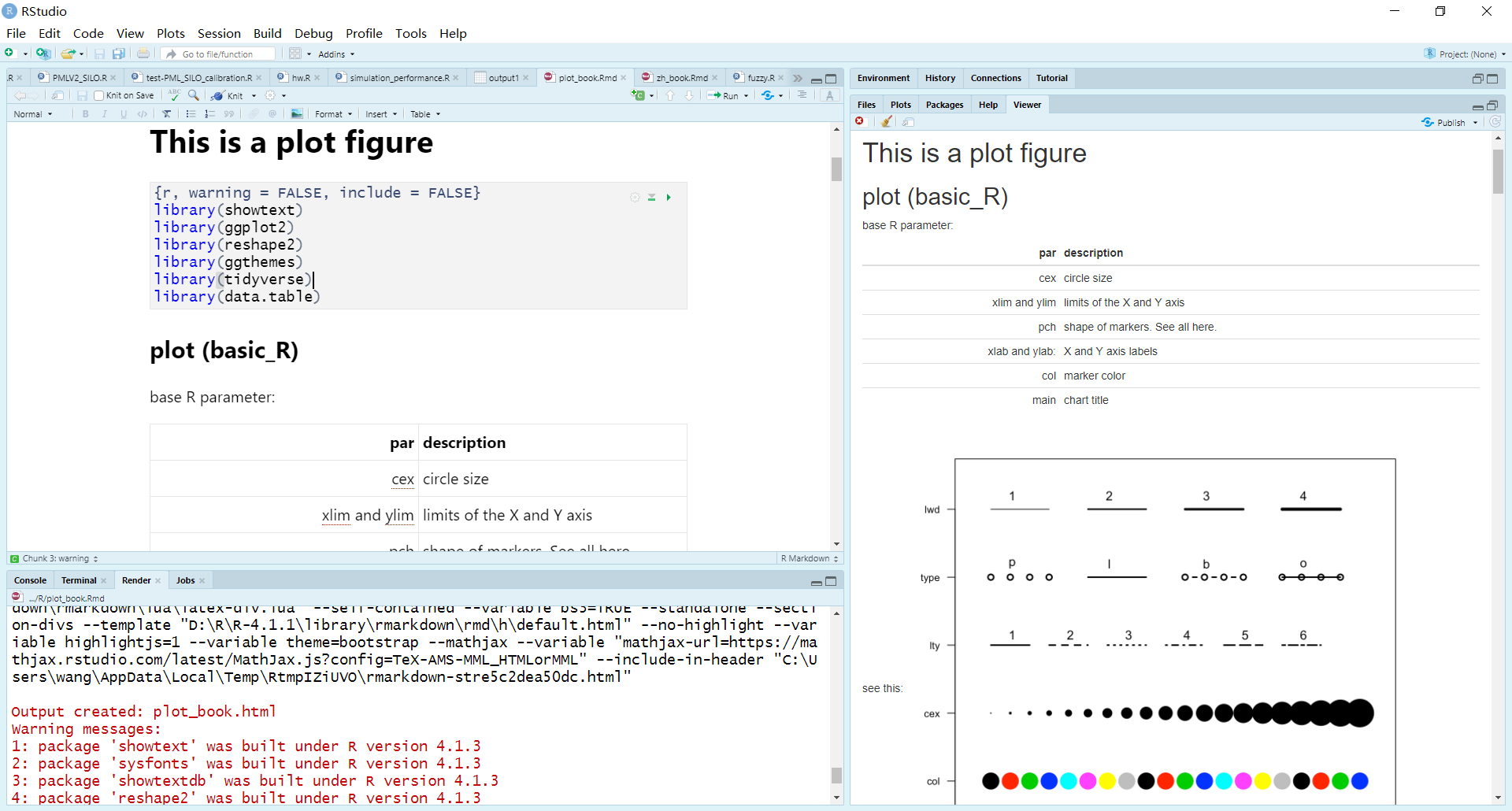This screenshot has width=1512, height=811.
Task: Open the Format dropdown menu
Action: pos(334,114)
